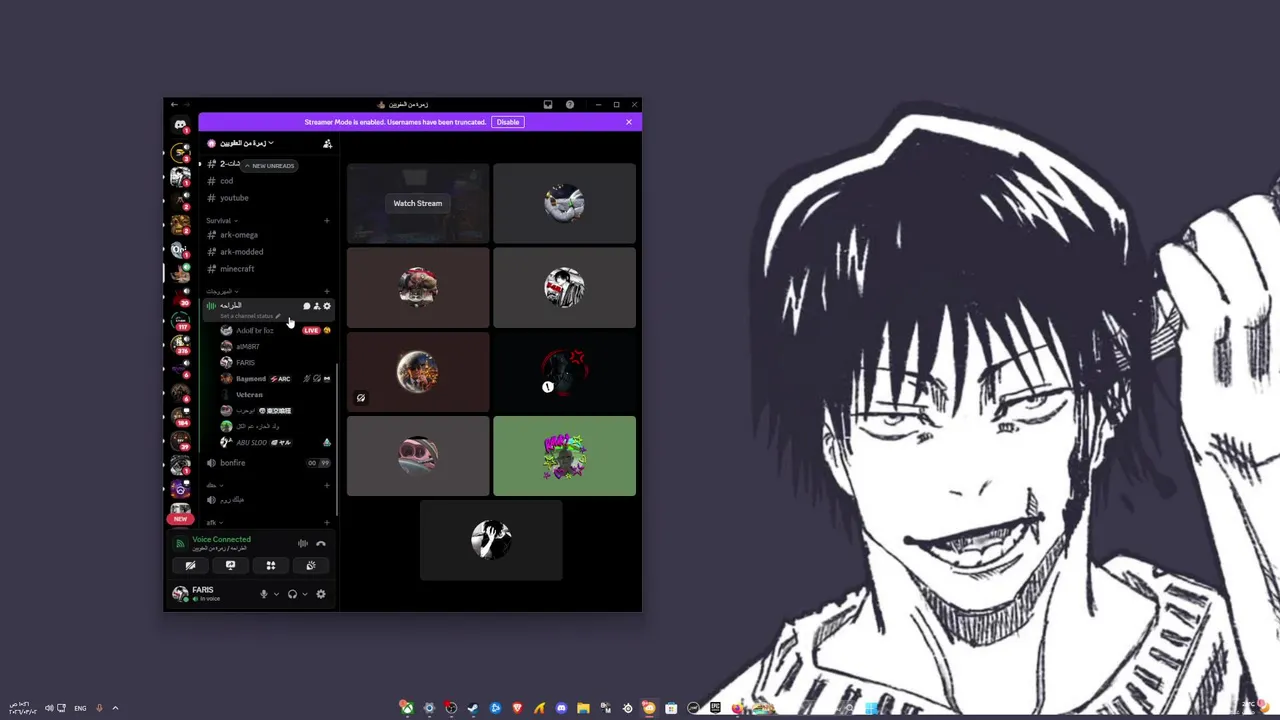Switch the ENG language indicator in taskbar
This screenshot has height=720, width=1280.
80,708
